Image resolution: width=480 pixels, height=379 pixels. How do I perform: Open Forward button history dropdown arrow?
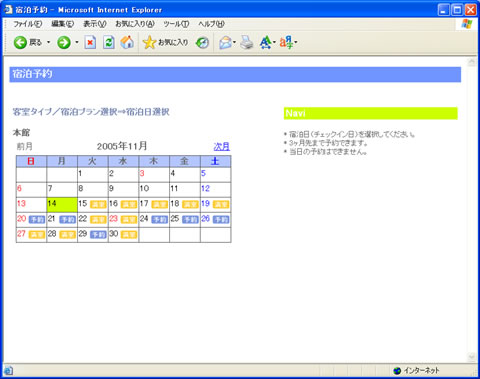tap(77, 42)
